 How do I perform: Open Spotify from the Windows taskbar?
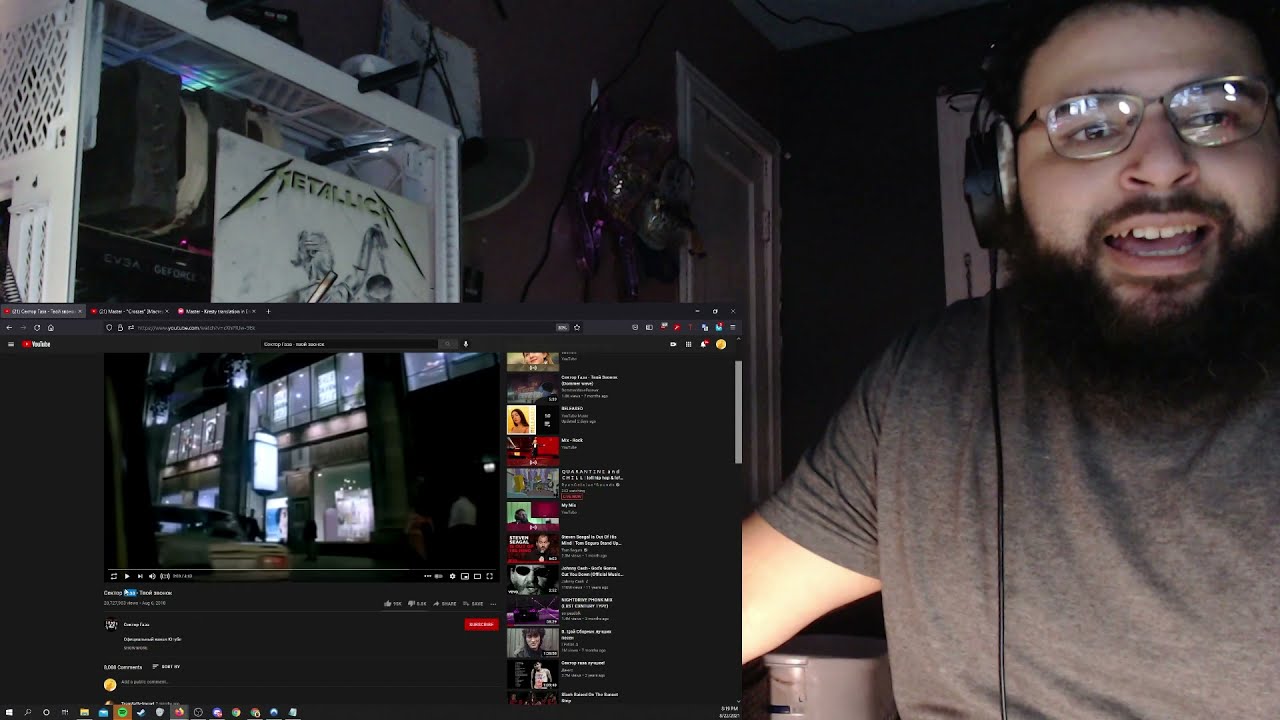coord(122,712)
